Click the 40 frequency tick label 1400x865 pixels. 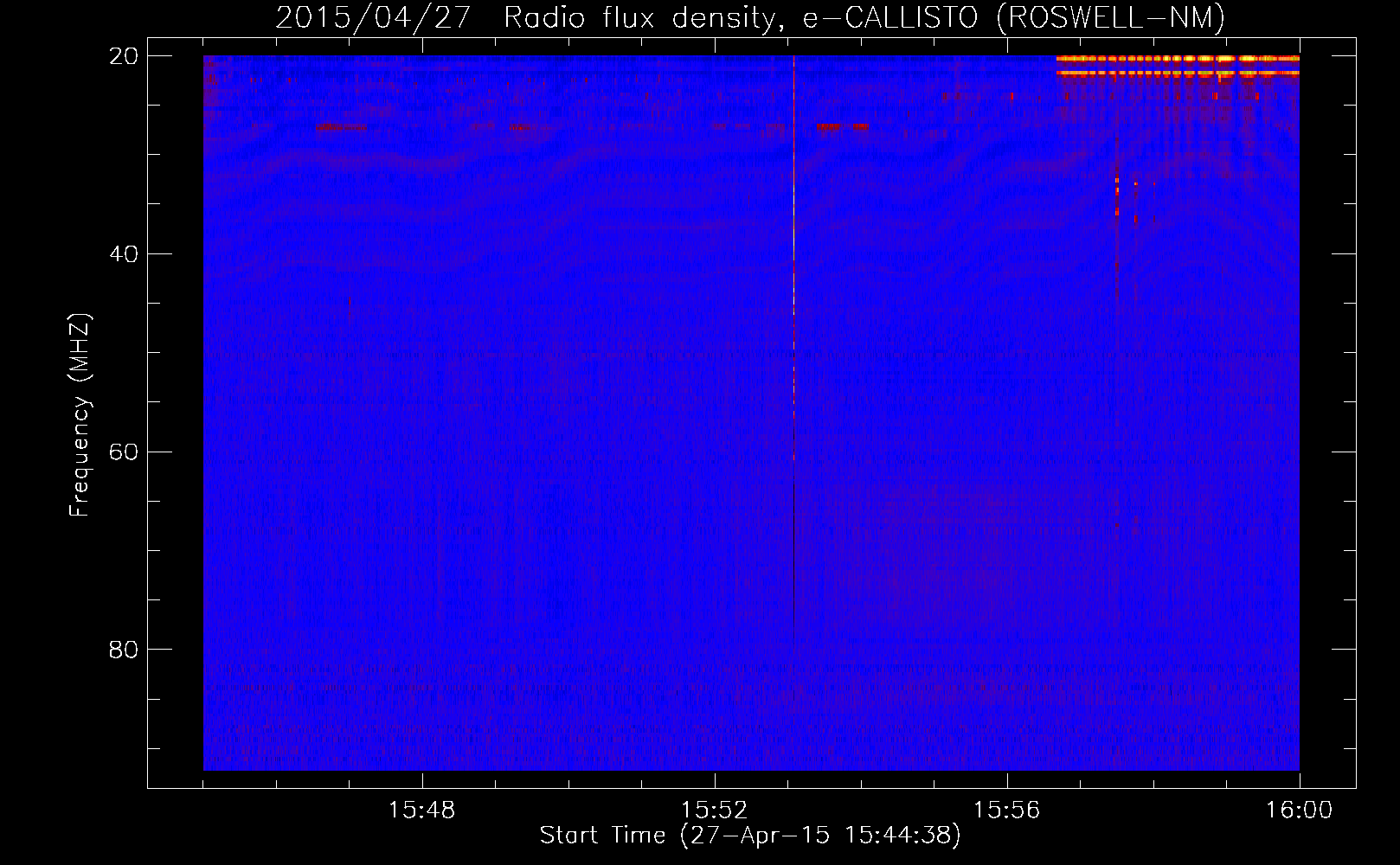click(x=124, y=254)
